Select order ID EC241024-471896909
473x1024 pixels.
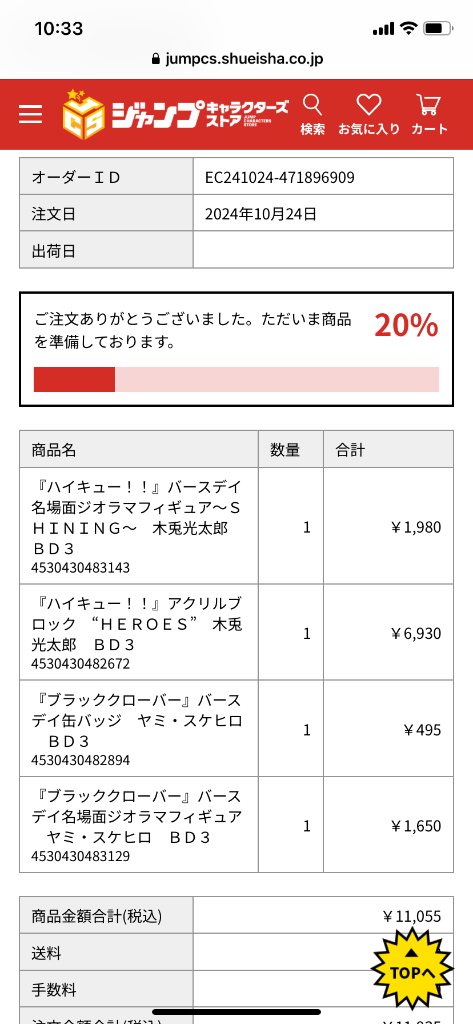tap(280, 177)
